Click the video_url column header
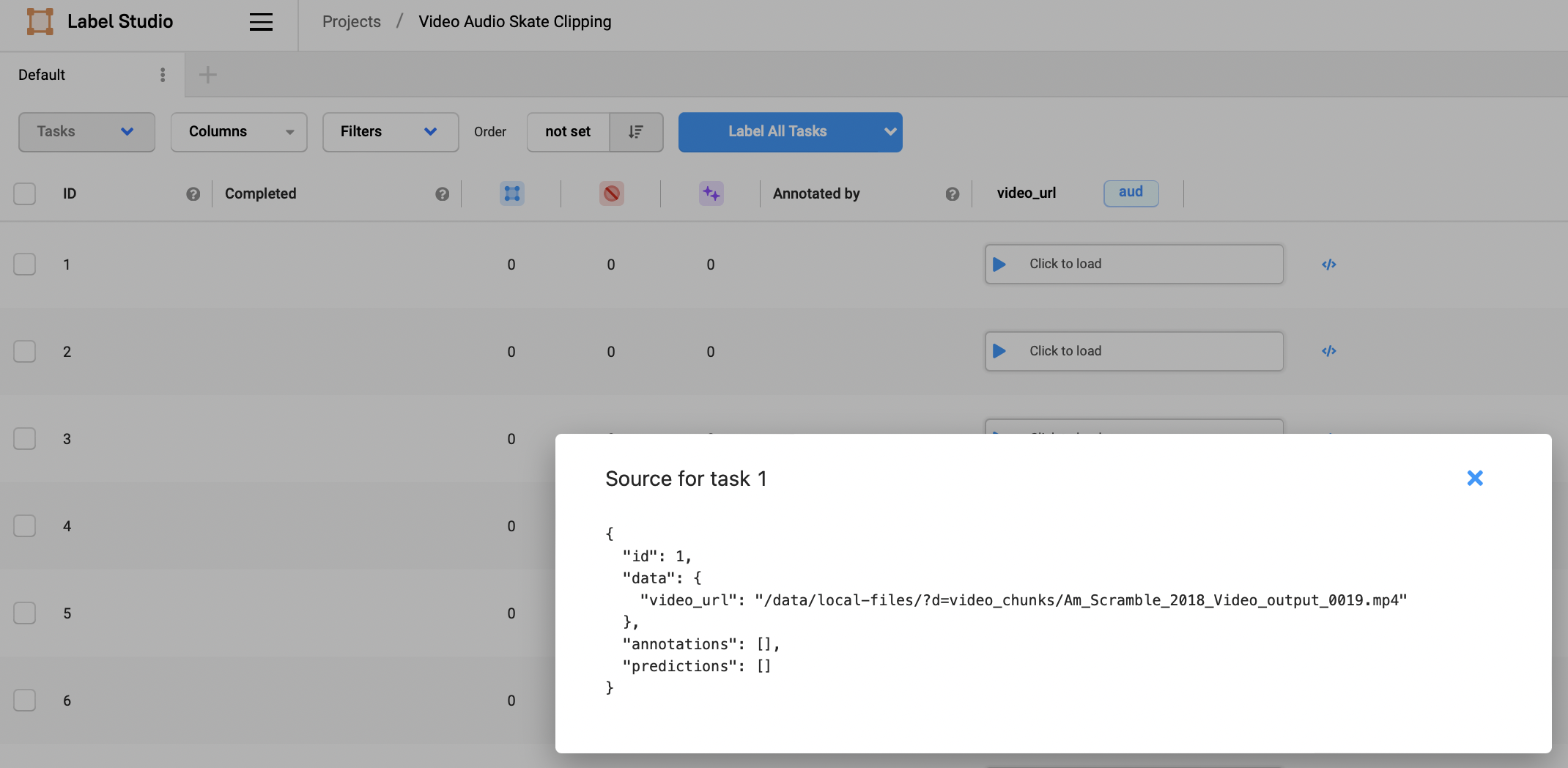Image resolution: width=1568 pixels, height=768 pixels. pos(1027,193)
